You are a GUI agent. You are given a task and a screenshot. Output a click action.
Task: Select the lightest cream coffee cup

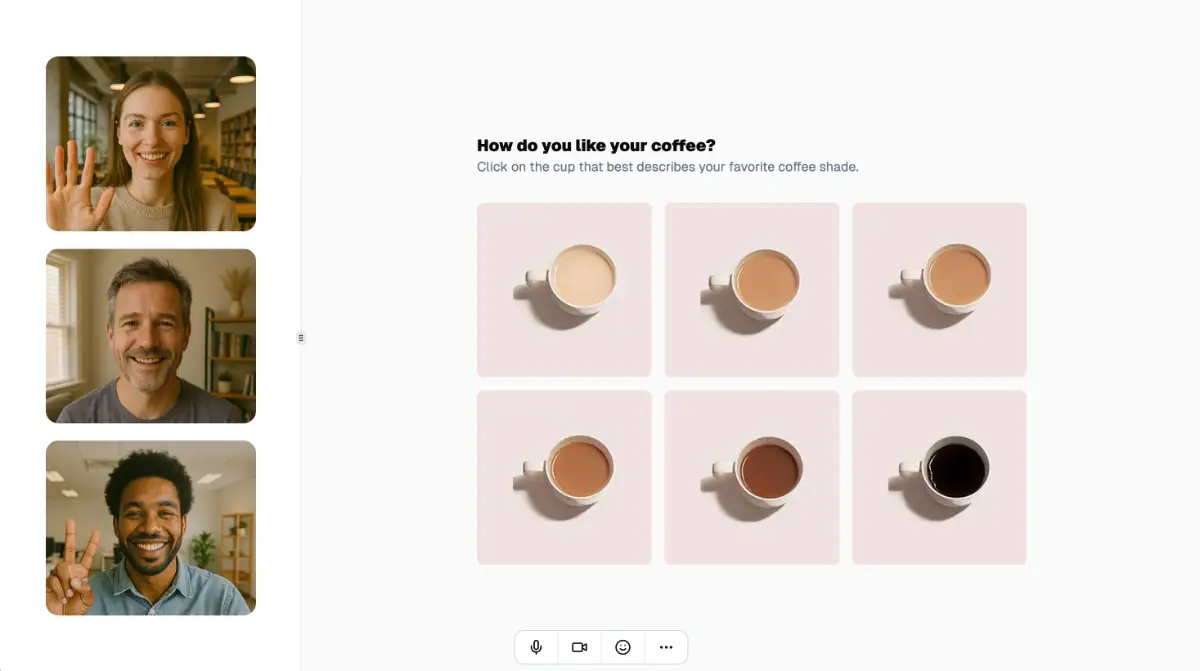pyautogui.click(x=564, y=290)
